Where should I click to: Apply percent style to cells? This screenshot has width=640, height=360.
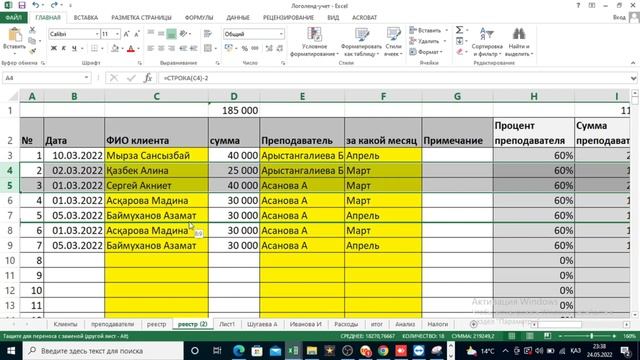pos(244,49)
